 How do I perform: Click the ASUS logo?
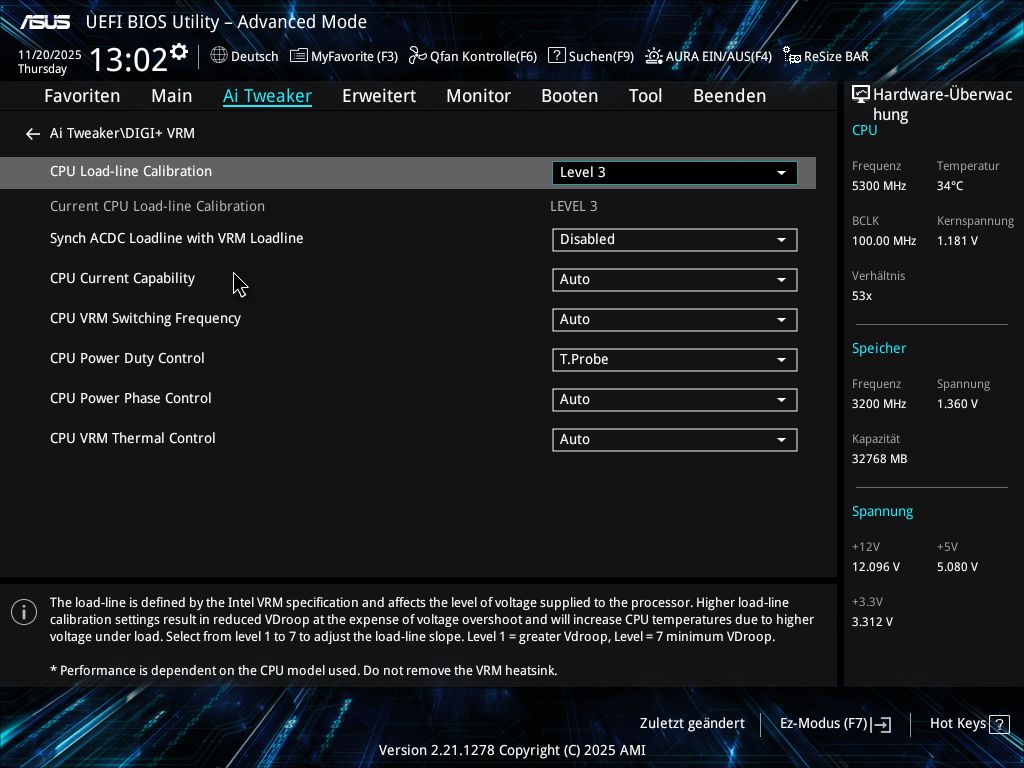pos(45,22)
